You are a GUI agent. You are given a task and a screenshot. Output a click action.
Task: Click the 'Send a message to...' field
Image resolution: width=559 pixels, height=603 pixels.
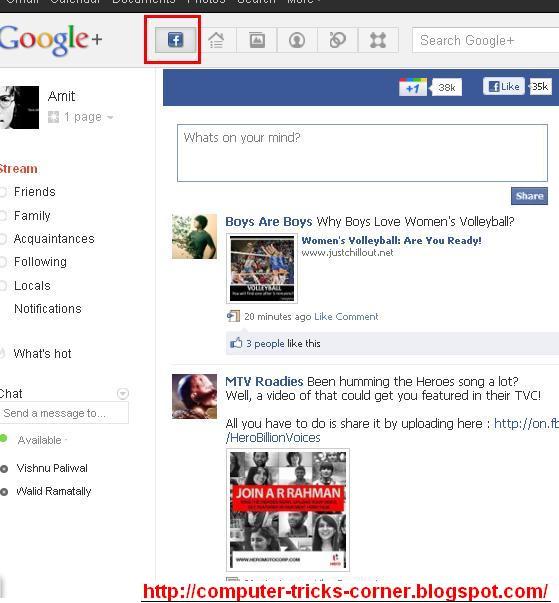[x=64, y=413]
